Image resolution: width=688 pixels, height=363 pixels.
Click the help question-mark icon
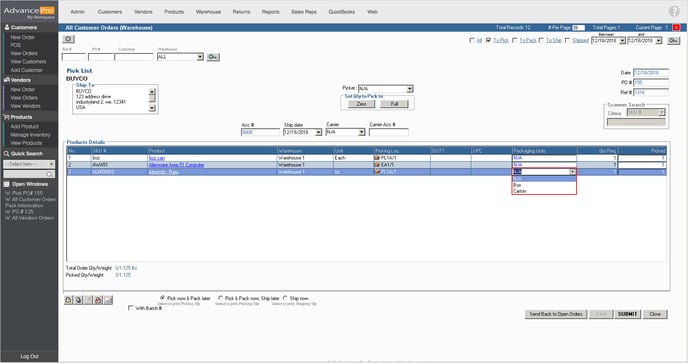(x=674, y=11)
